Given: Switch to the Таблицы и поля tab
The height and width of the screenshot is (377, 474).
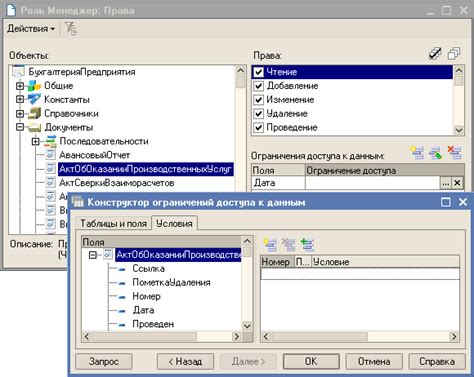Looking at the screenshot, I should click(113, 223).
